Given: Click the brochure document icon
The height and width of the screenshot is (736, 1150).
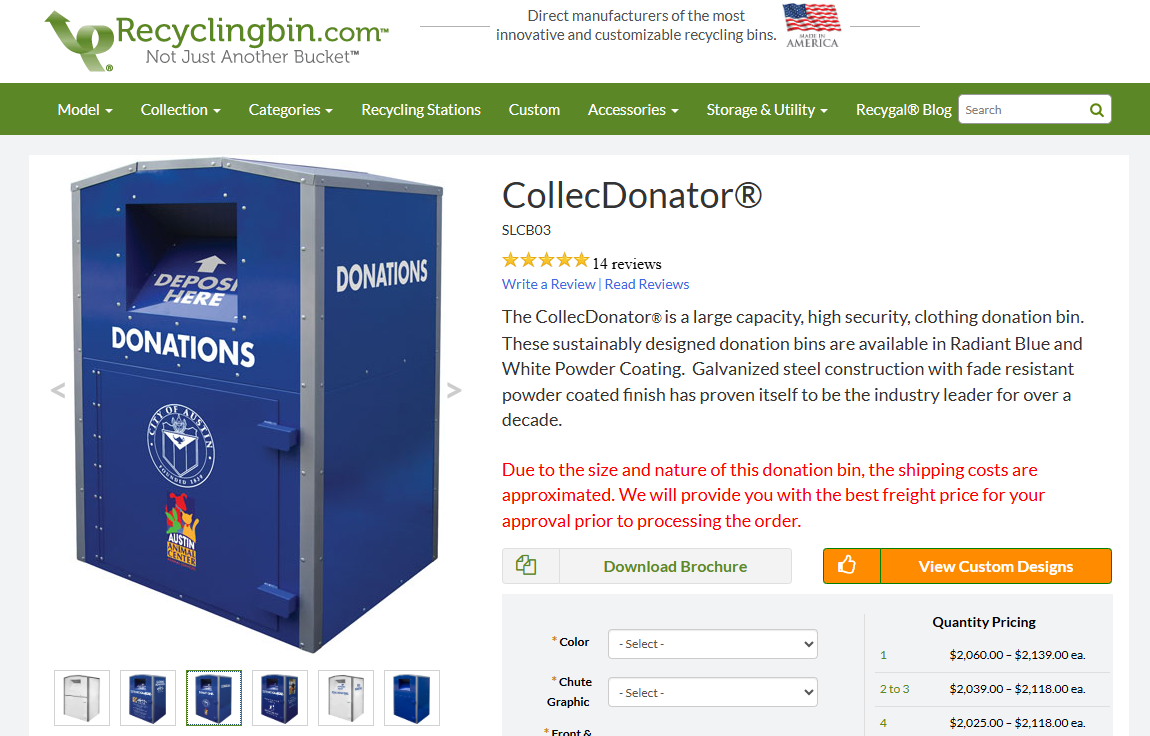Looking at the screenshot, I should coord(526,565).
